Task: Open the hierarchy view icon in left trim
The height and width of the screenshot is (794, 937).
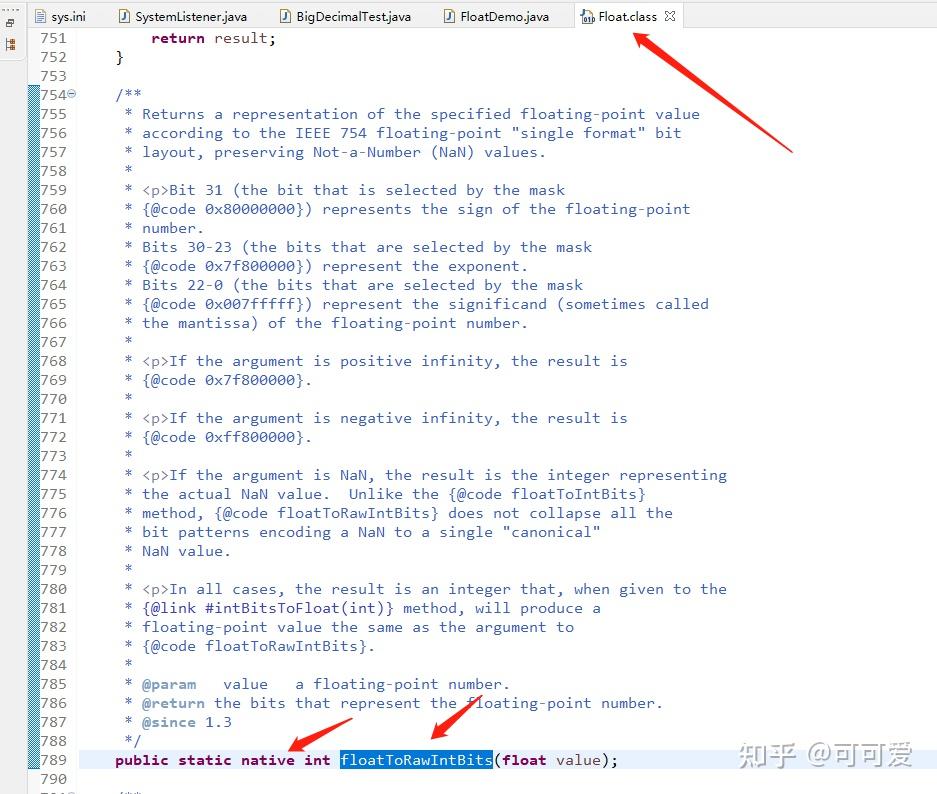Action: pos(10,44)
